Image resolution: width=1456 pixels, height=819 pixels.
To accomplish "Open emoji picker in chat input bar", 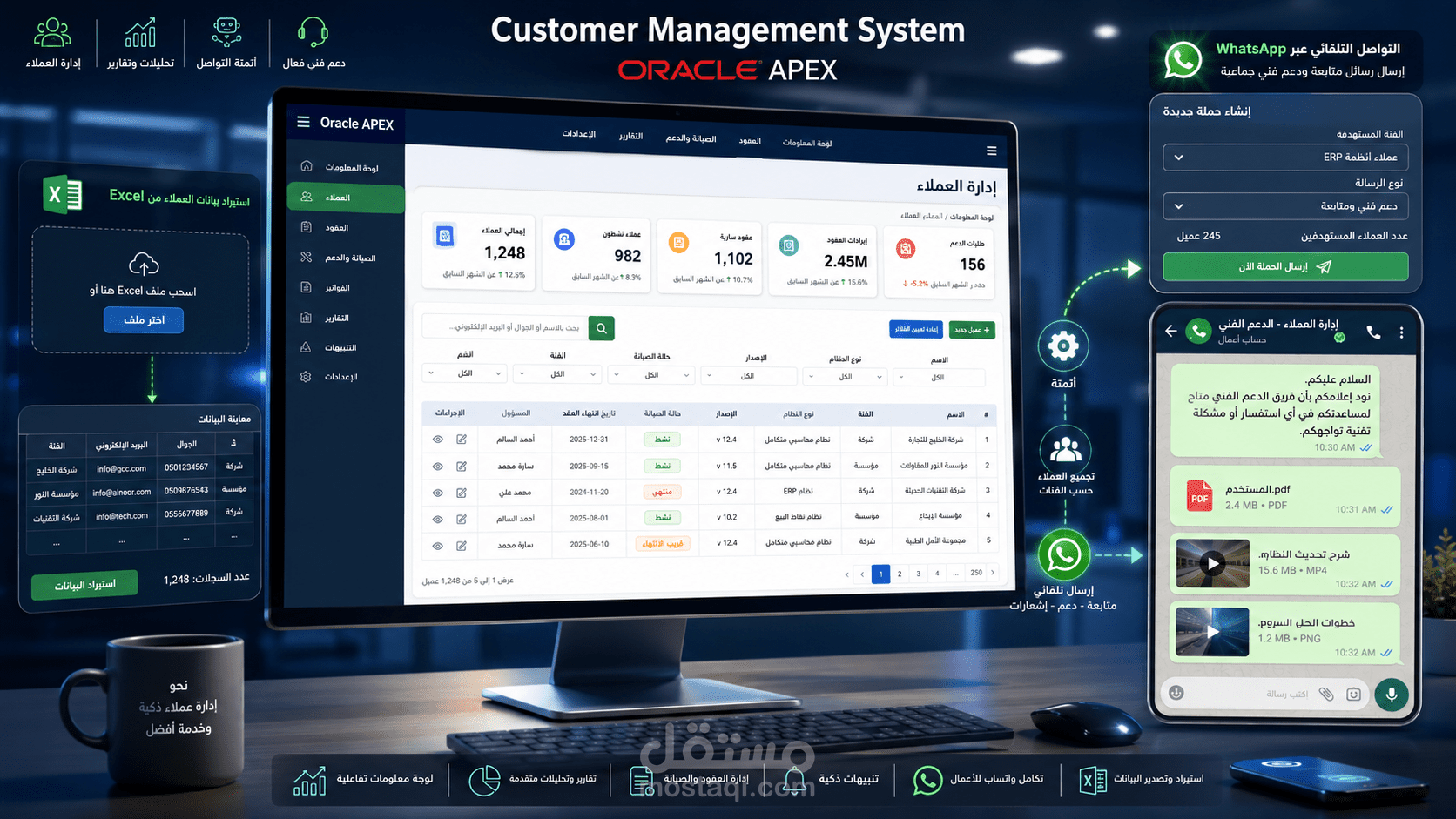I will [x=1176, y=693].
